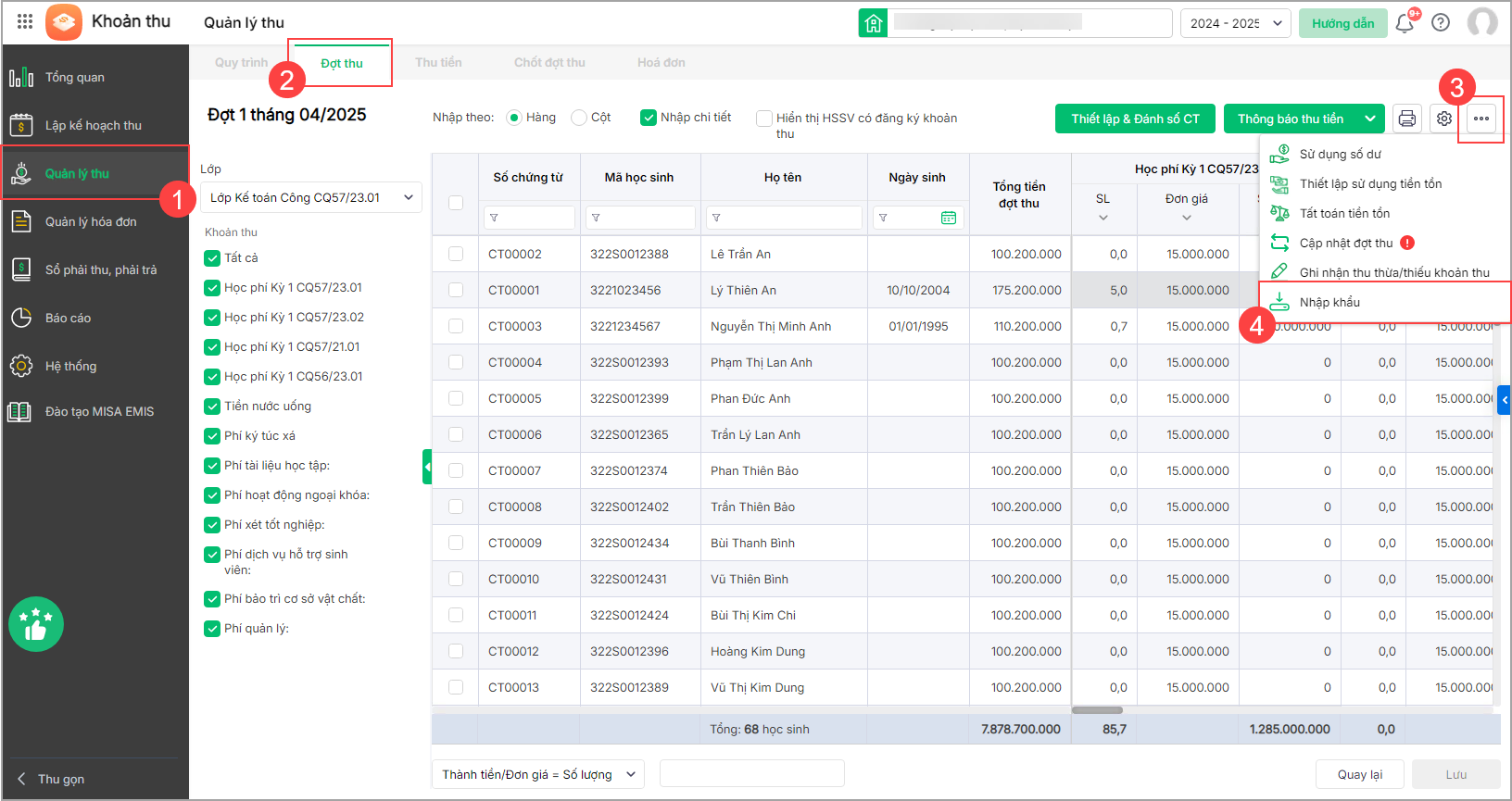This screenshot has width=1512, height=801.
Task: Expand the Thông báo thu tiền dropdown arrow
Action: 1370,119
